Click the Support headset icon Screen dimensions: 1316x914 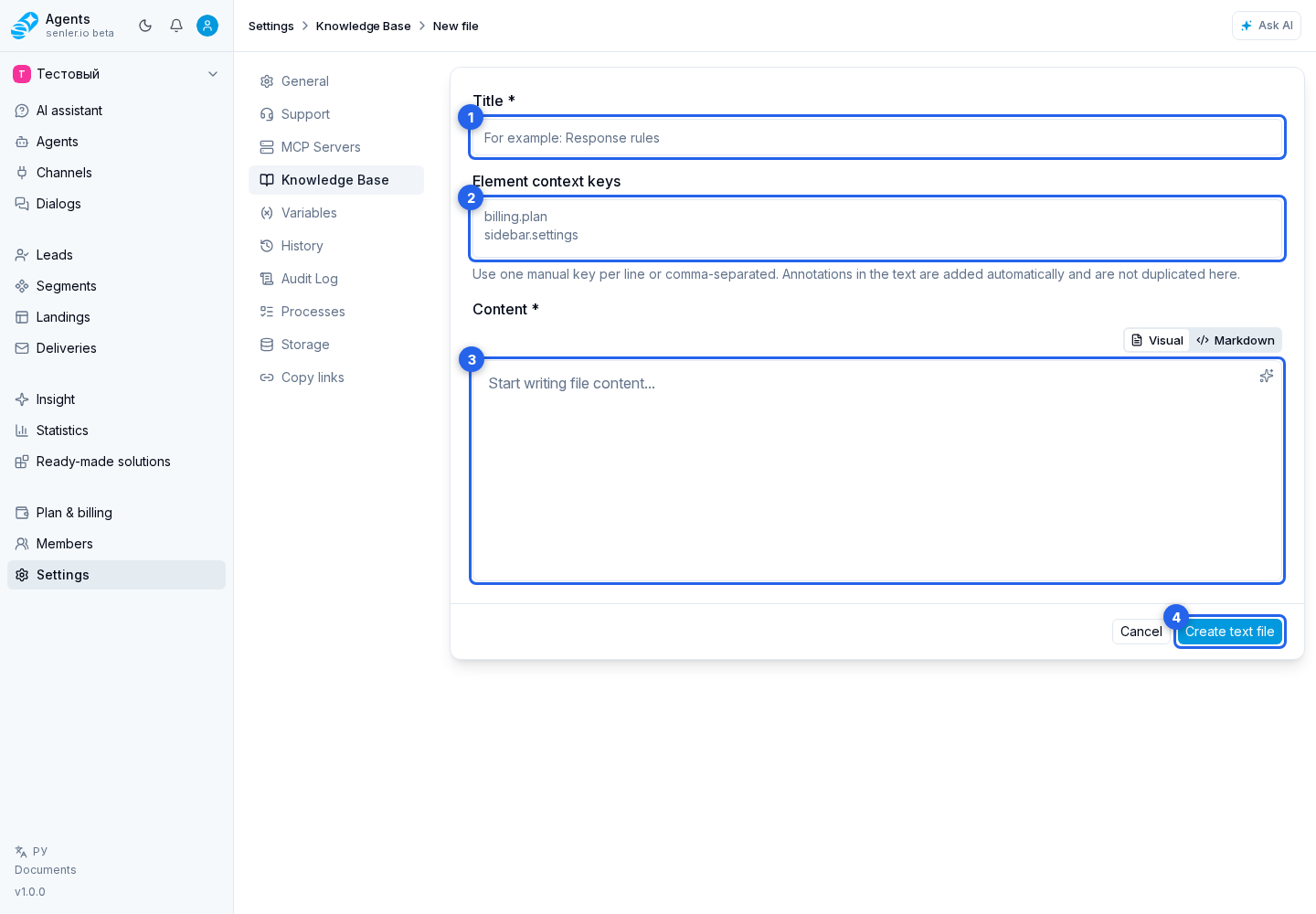click(x=267, y=114)
